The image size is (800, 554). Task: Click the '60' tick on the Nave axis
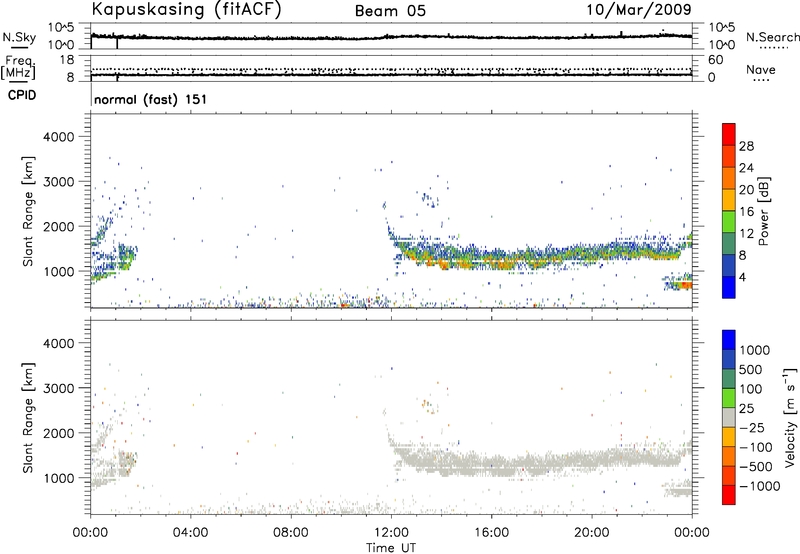tap(715, 60)
